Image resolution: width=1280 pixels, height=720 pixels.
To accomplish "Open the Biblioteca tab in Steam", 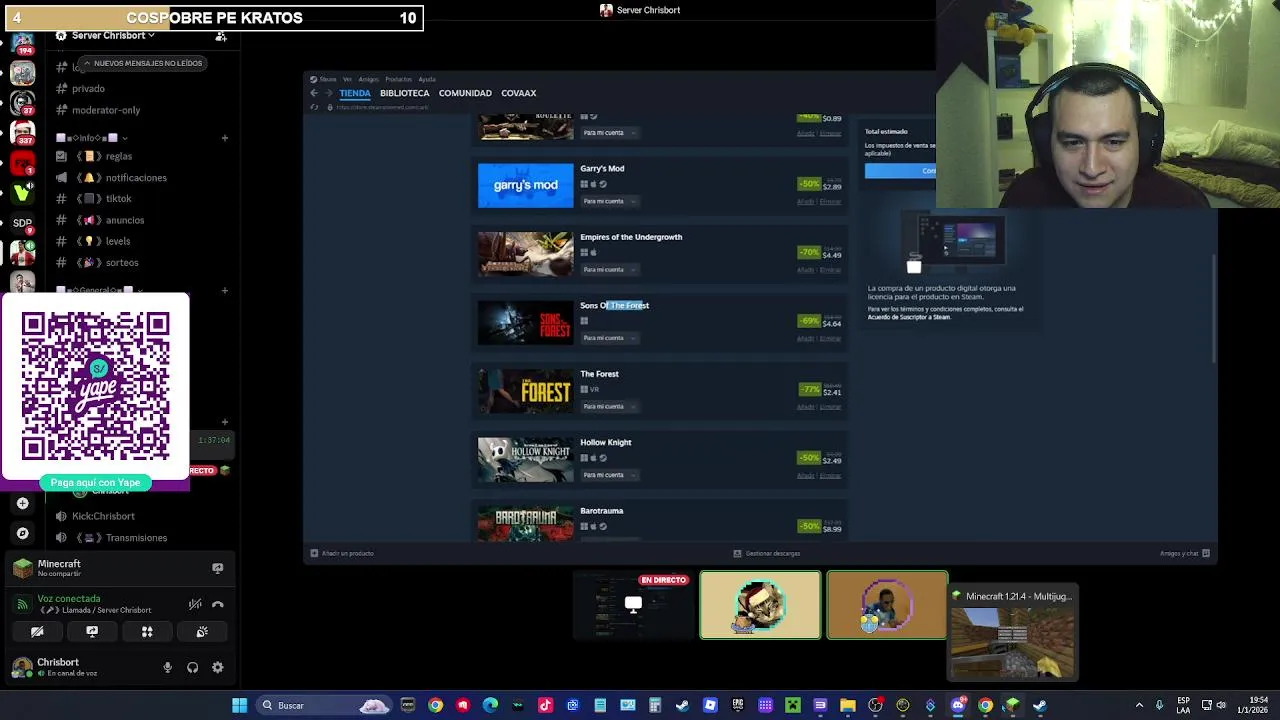I will point(404,93).
